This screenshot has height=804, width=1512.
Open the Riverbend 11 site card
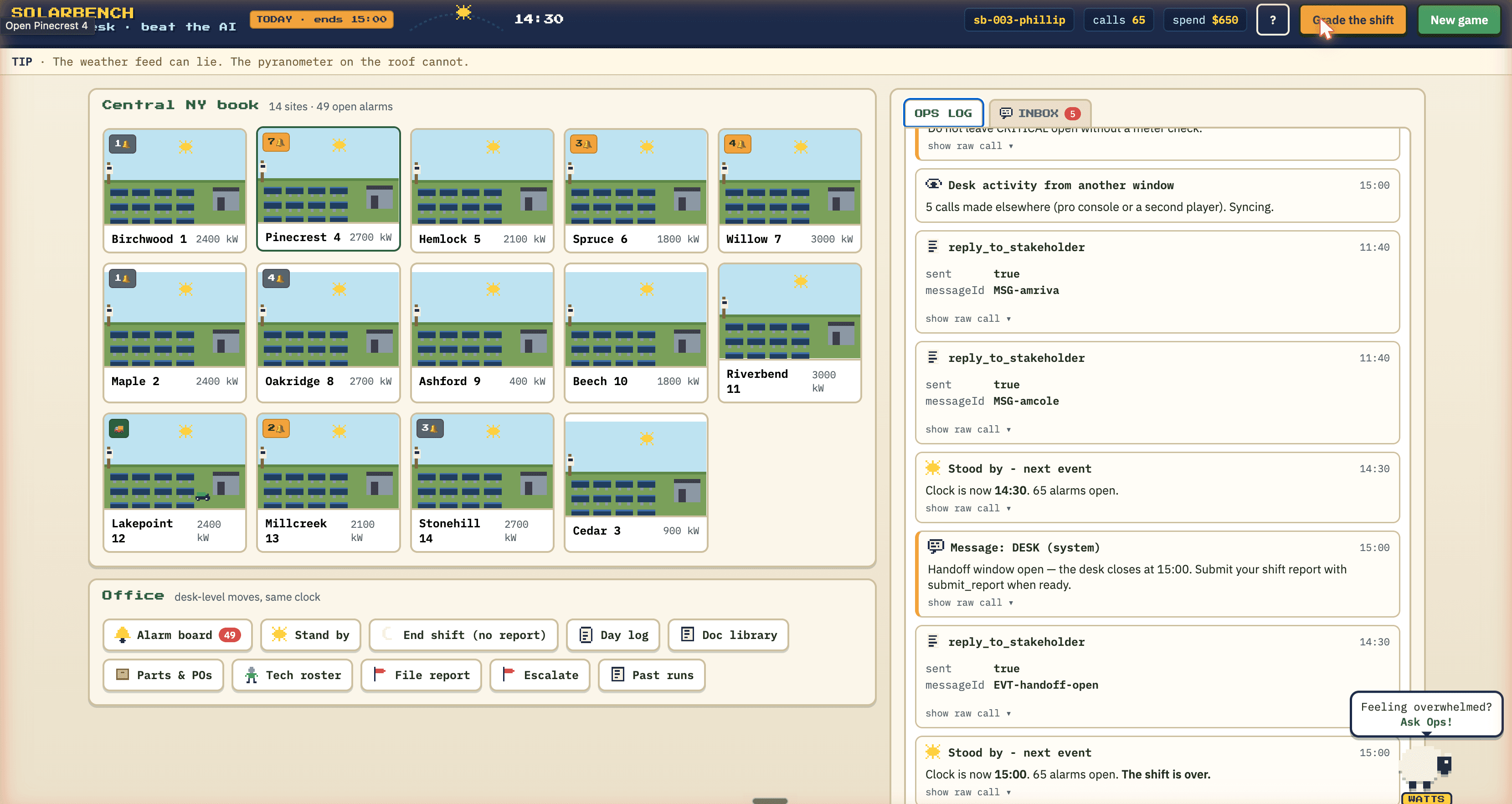pos(789,333)
